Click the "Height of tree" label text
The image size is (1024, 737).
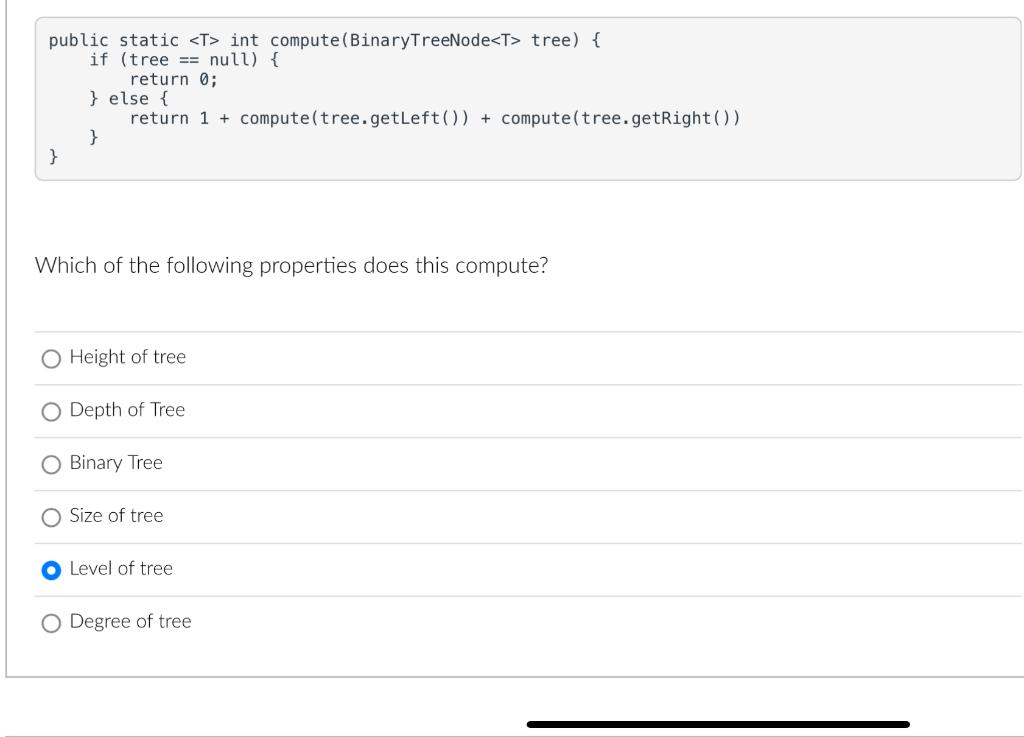coord(126,357)
